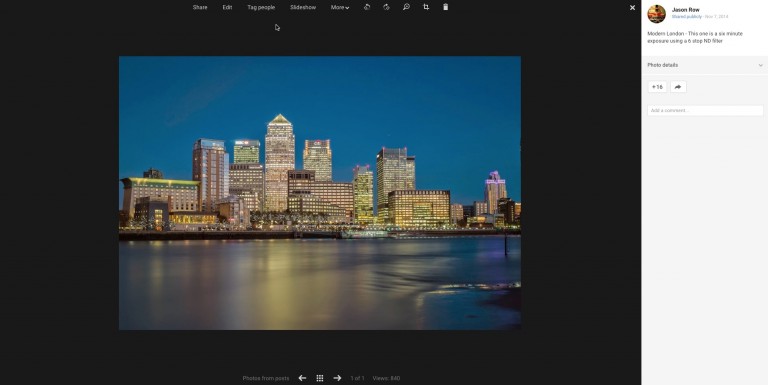Start the Slideshow
The image size is (768, 385).
[x=303, y=7]
